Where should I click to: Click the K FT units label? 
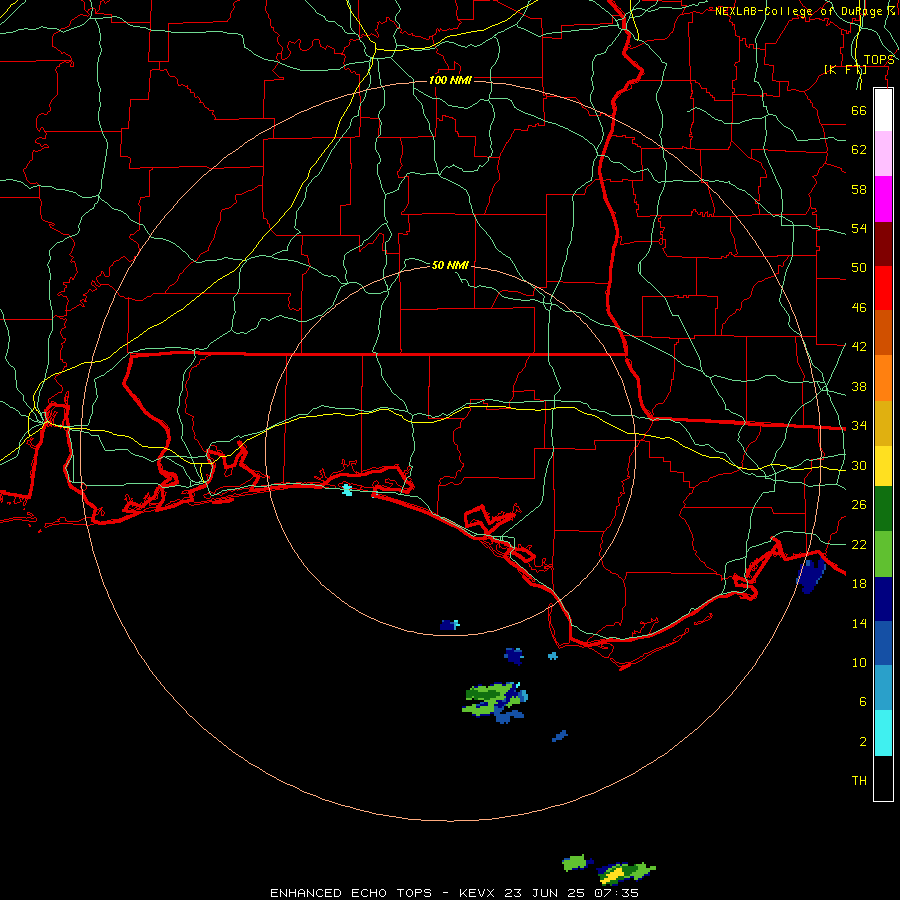tap(845, 70)
